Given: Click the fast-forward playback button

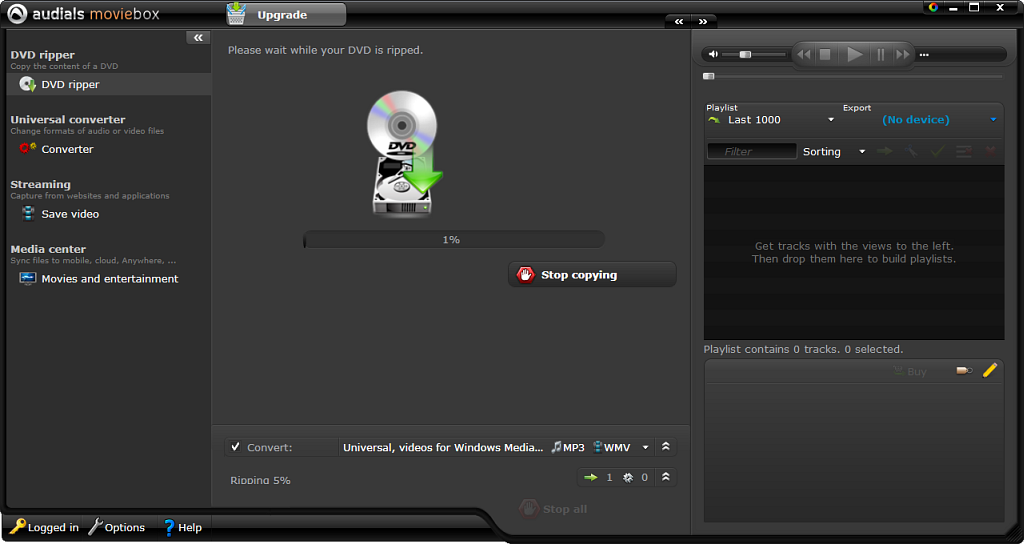Looking at the screenshot, I should tap(903, 54).
